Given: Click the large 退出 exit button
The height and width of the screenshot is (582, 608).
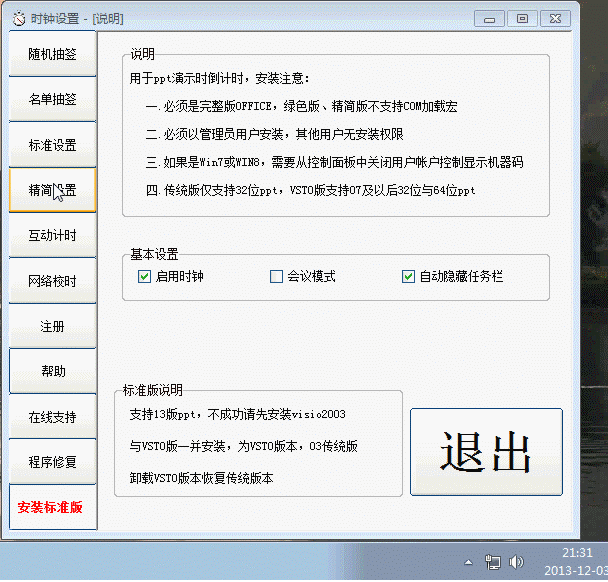Looking at the screenshot, I should point(486,452).
